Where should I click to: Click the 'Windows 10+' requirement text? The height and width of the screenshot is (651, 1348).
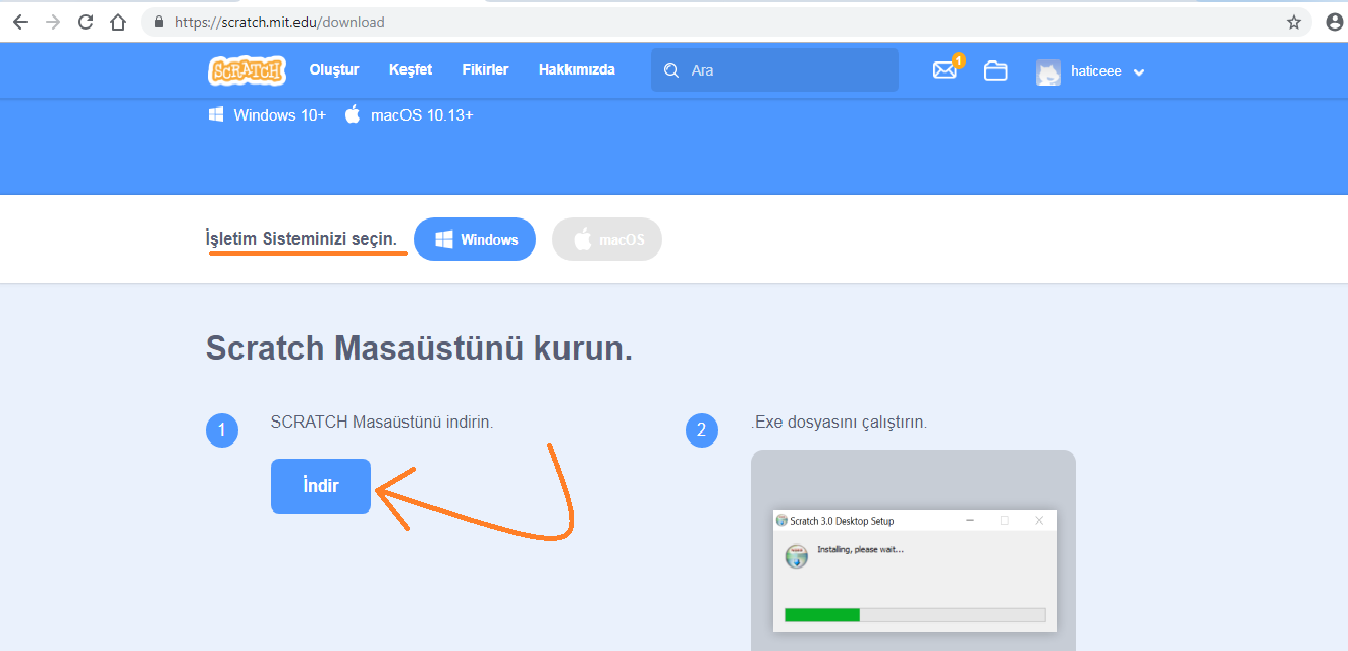point(280,115)
